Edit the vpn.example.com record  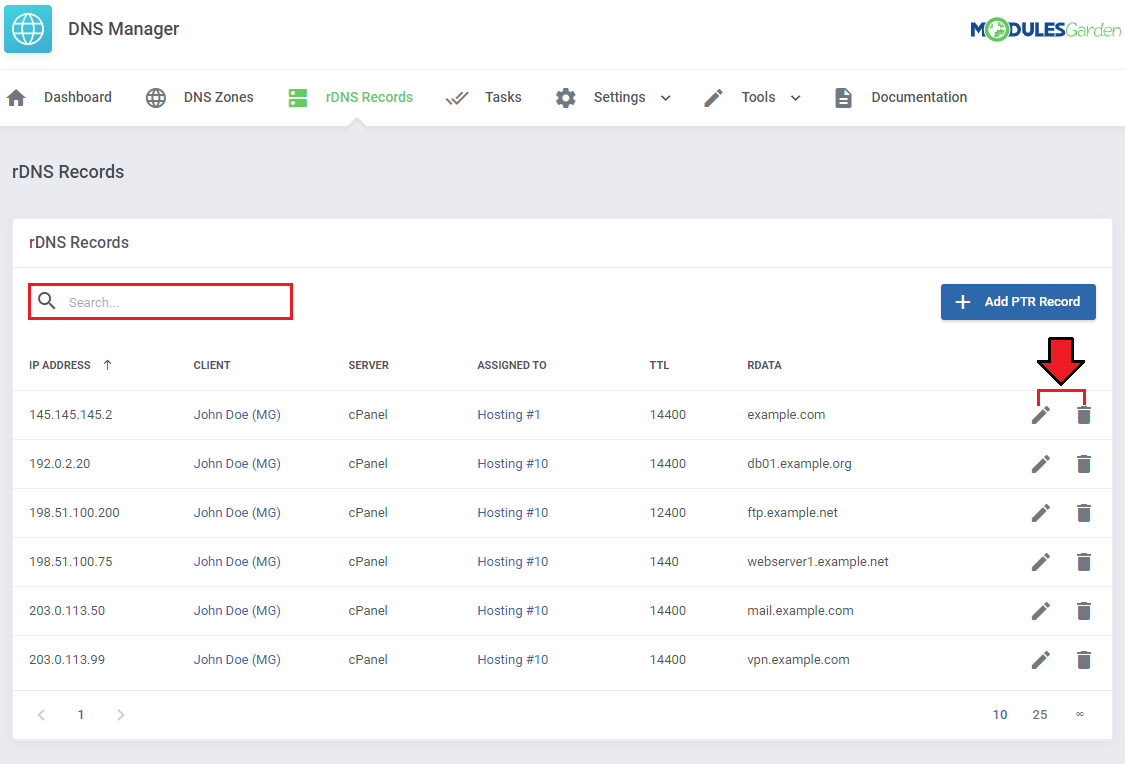tap(1041, 660)
